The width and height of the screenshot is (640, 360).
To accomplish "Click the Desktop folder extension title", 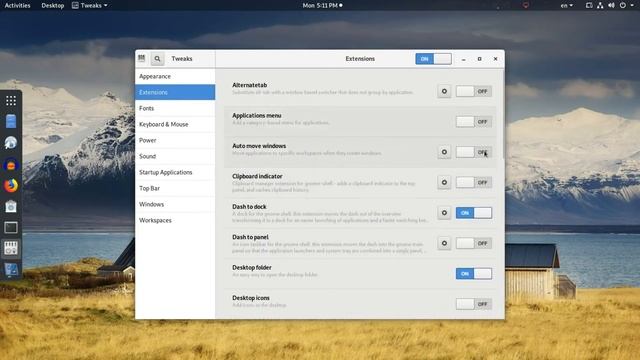I will pos(252,267).
